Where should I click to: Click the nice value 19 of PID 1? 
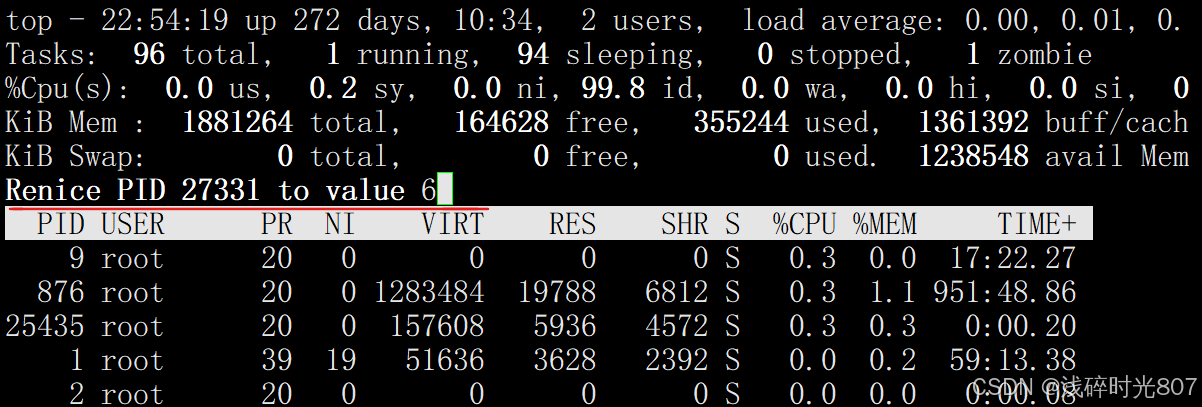[x=340, y=360]
